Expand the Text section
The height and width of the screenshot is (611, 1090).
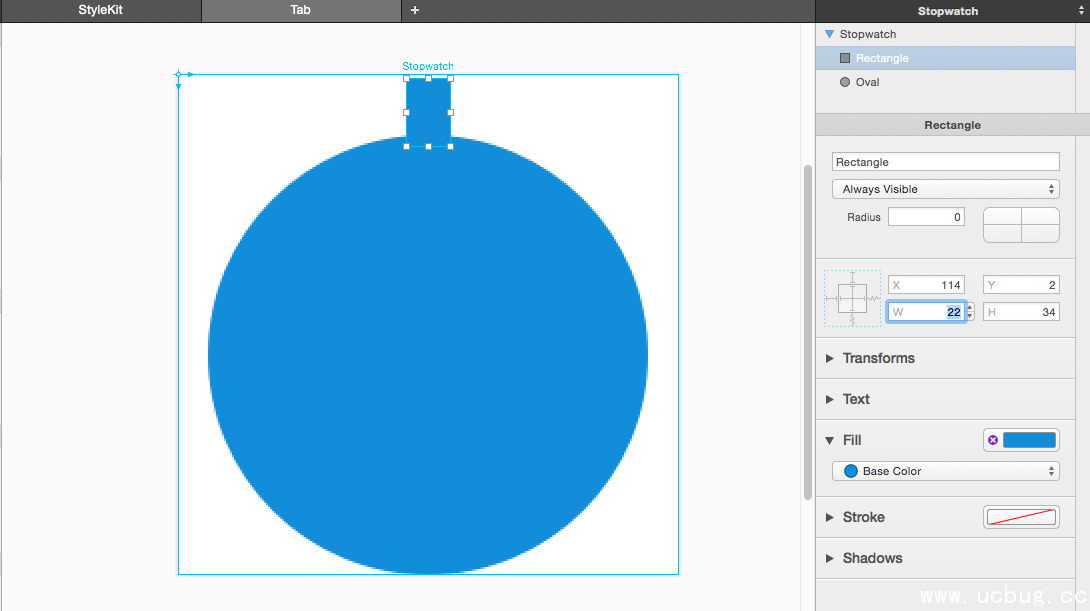click(x=829, y=400)
